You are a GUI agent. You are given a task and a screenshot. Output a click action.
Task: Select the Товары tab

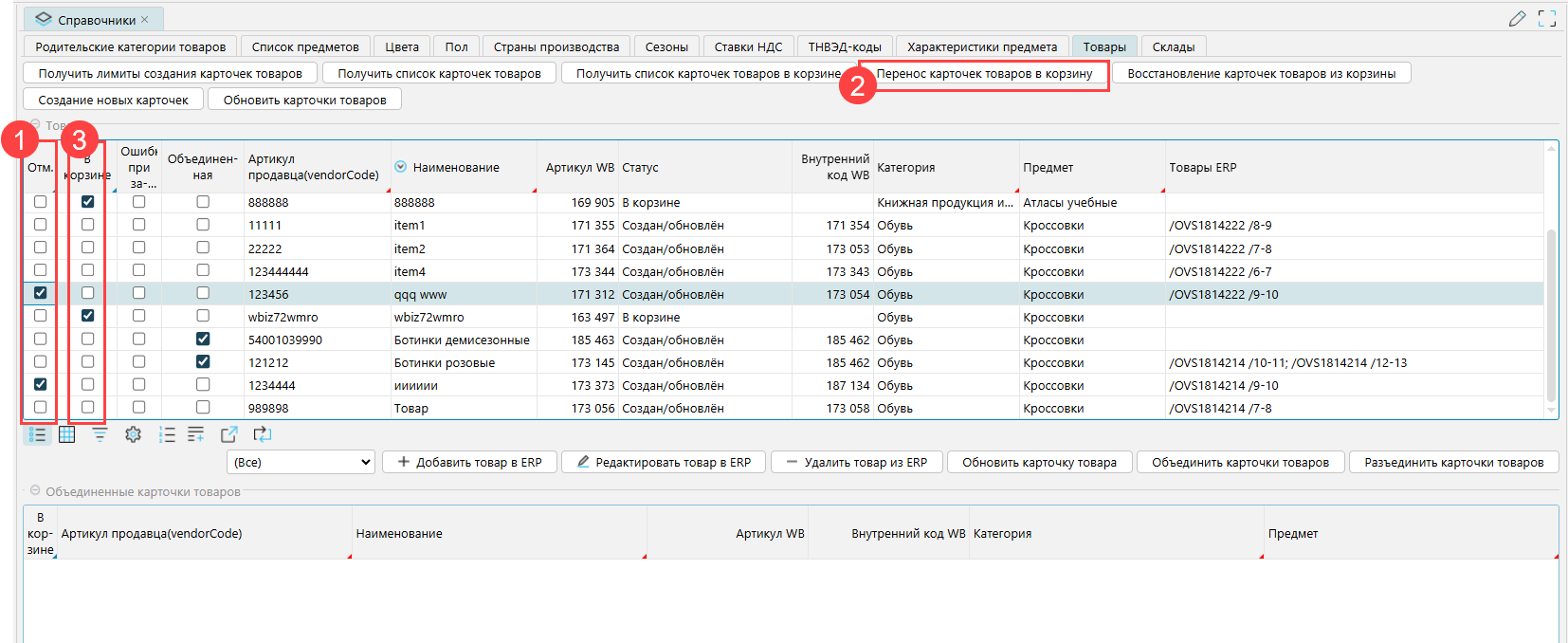pyautogui.click(x=1104, y=46)
